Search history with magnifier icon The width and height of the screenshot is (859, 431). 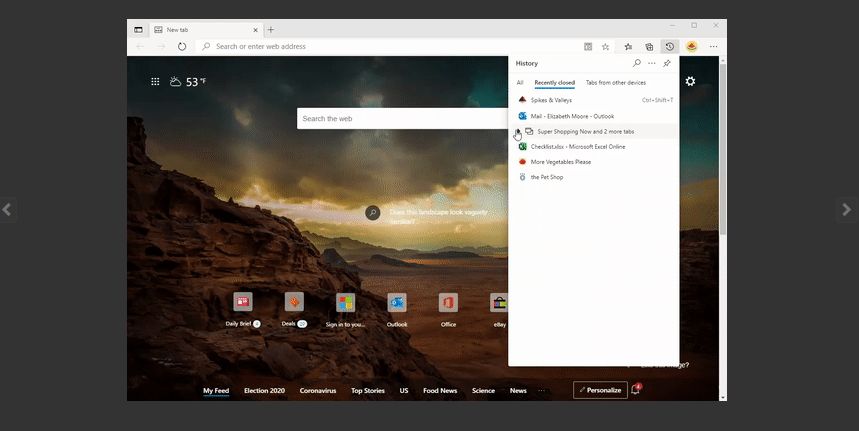[x=636, y=63]
